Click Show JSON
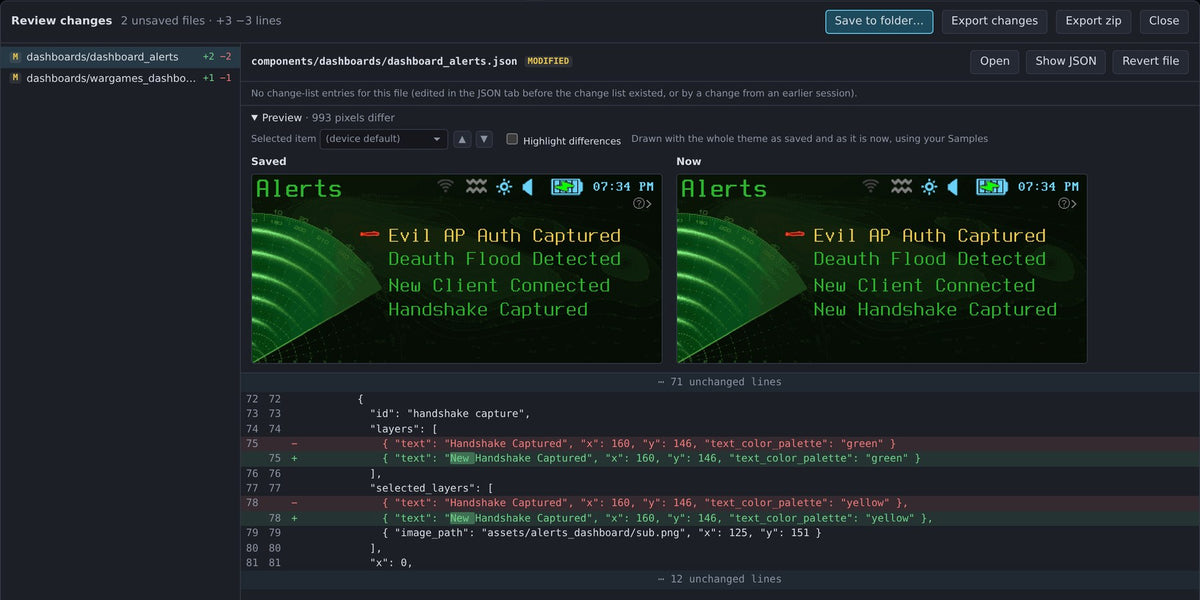The width and height of the screenshot is (1200, 600). click(1065, 61)
